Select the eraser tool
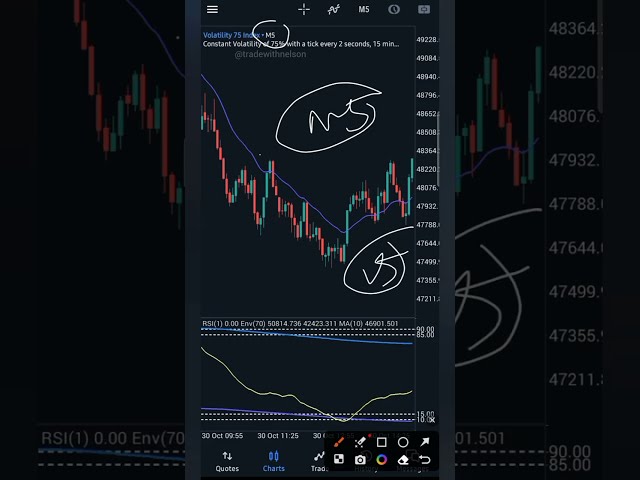The image size is (640, 480). 403,460
